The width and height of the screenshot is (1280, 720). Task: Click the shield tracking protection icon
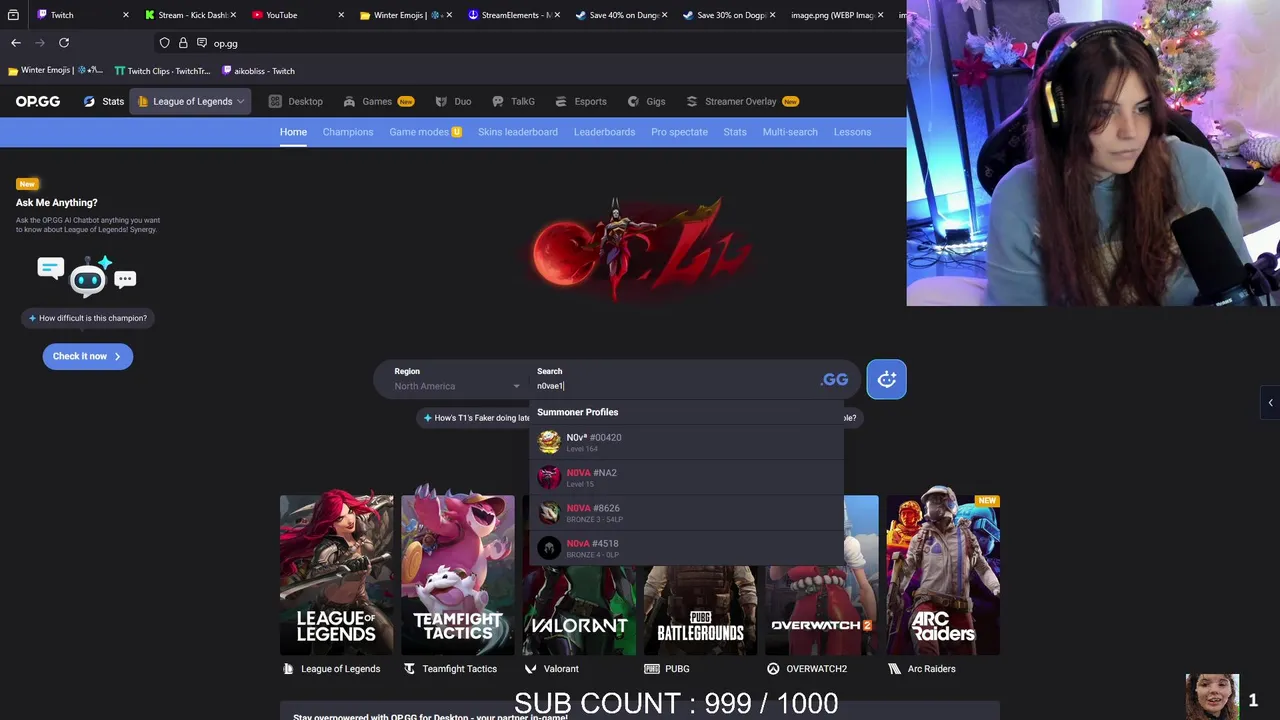point(164,43)
